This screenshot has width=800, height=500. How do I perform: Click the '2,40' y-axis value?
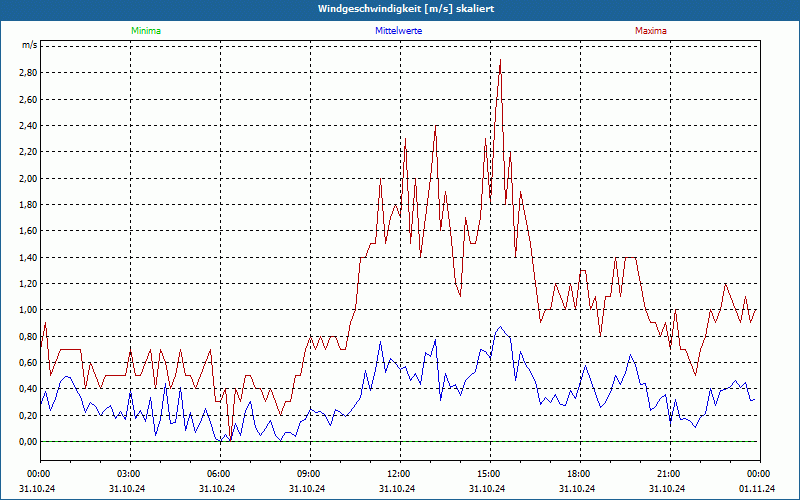[28, 126]
